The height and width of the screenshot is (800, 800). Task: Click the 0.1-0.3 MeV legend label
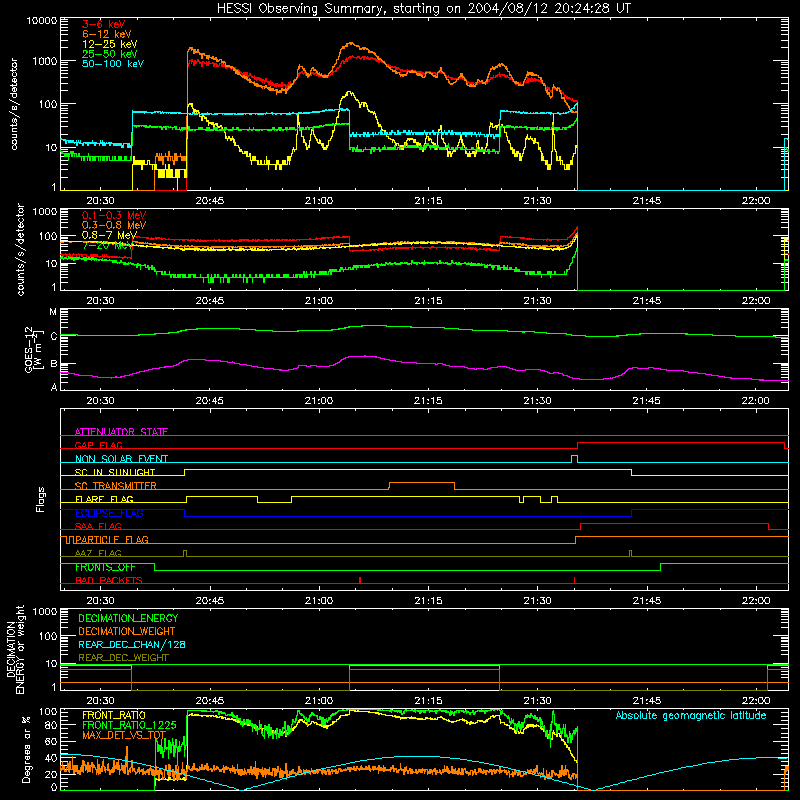click(114, 215)
